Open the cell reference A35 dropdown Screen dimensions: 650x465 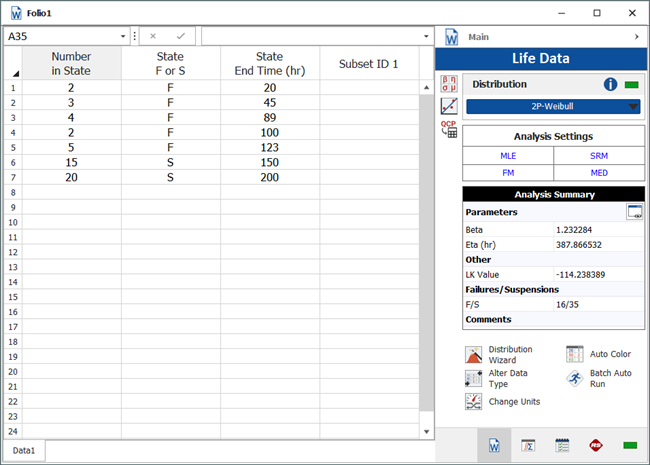[x=123, y=36]
